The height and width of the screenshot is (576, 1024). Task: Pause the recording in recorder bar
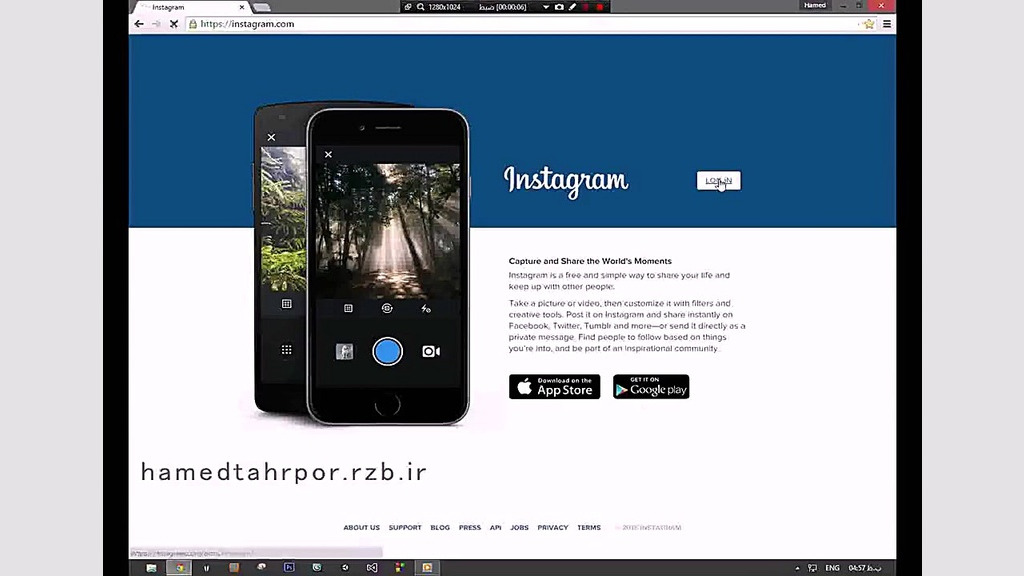[x=586, y=7]
